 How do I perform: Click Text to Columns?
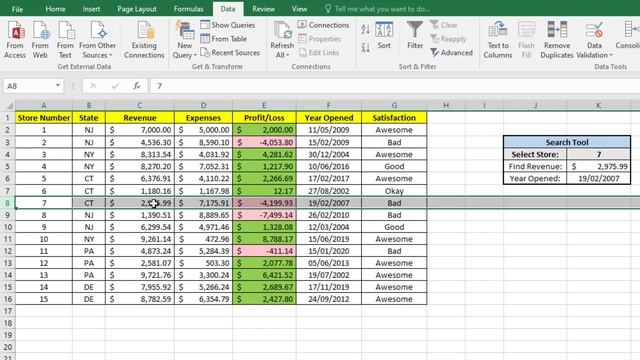click(x=498, y=40)
